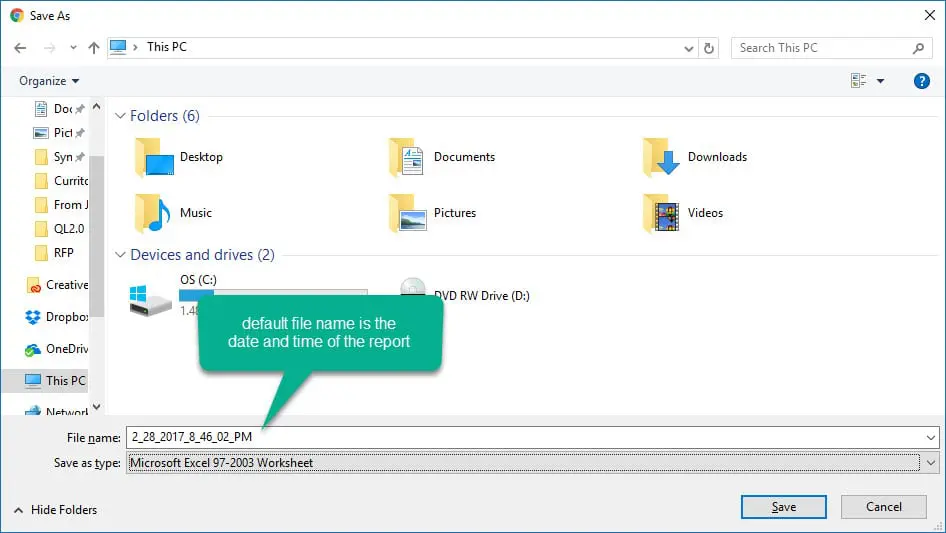Image resolution: width=946 pixels, height=533 pixels.
Task: Open the Documents folder icon
Action: [x=407, y=157]
